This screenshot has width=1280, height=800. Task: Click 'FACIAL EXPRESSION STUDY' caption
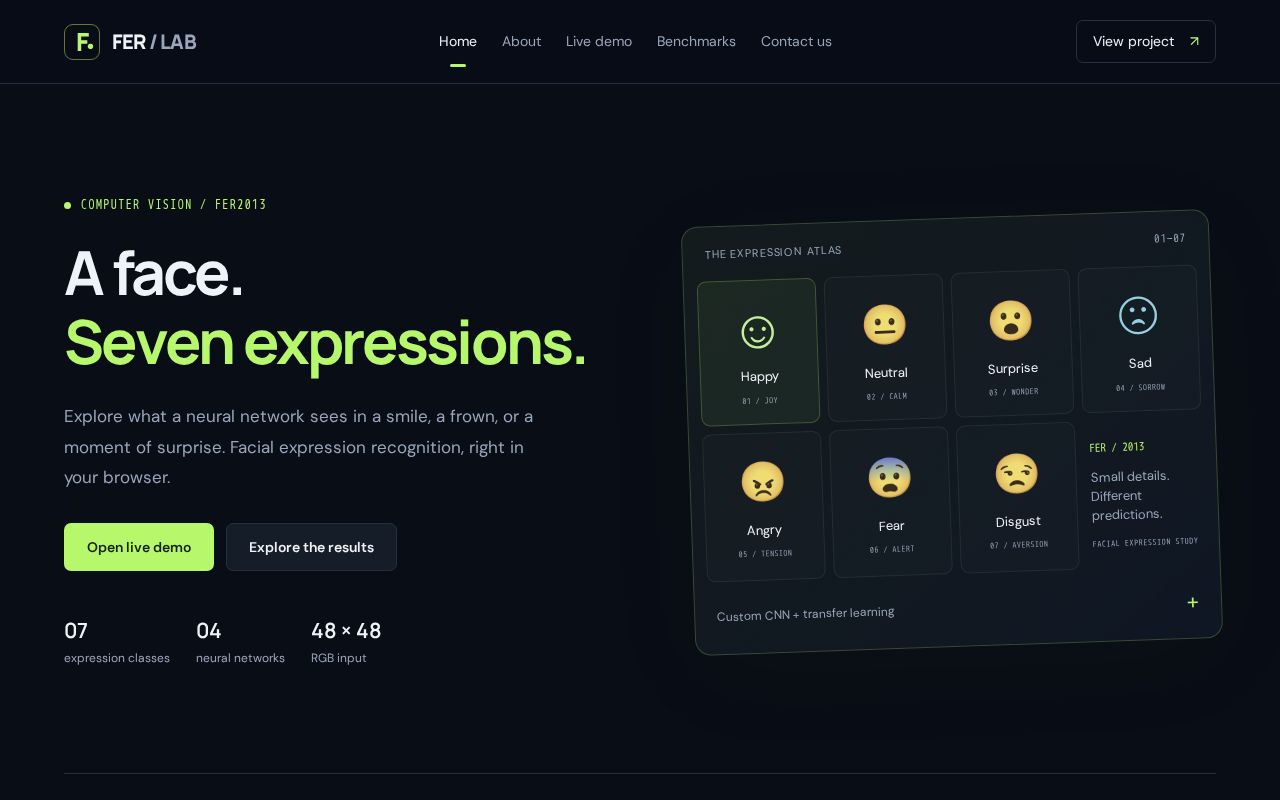click(x=1145, y=542)
